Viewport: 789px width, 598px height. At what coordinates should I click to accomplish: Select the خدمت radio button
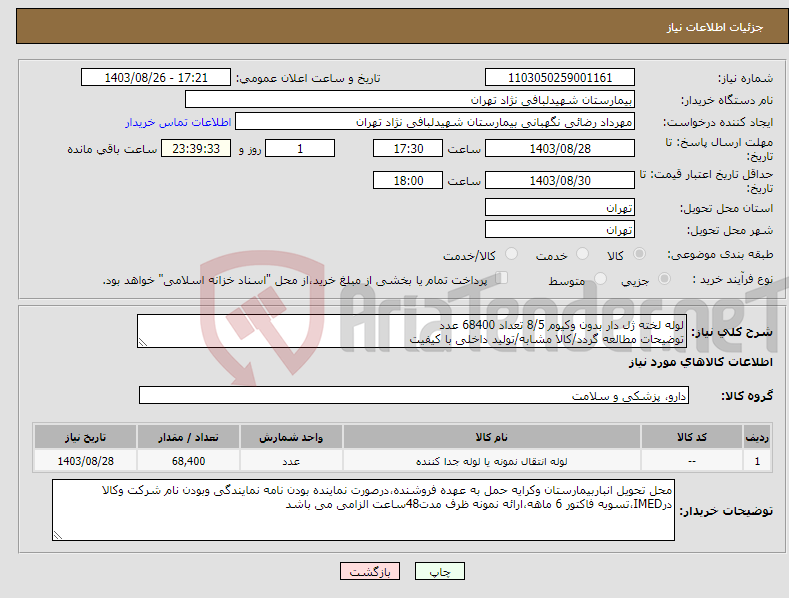pyautogui.click(x=582, y=254)
